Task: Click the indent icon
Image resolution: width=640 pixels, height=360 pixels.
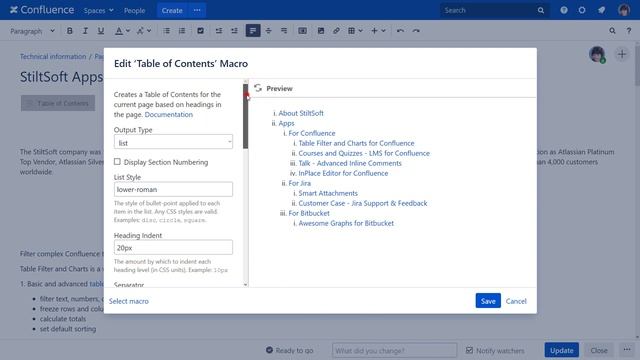Action: click(x=234, y=31)
